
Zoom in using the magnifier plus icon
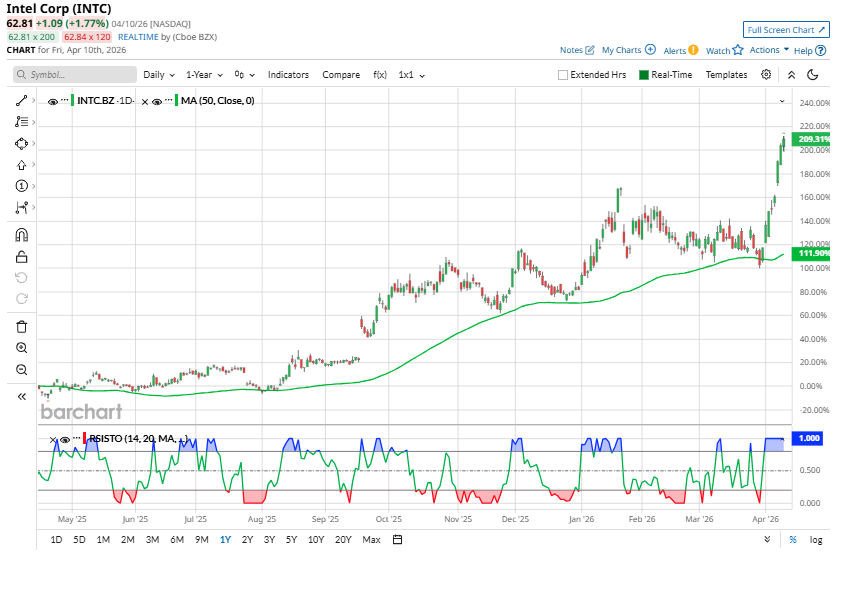tap(21, 348)
